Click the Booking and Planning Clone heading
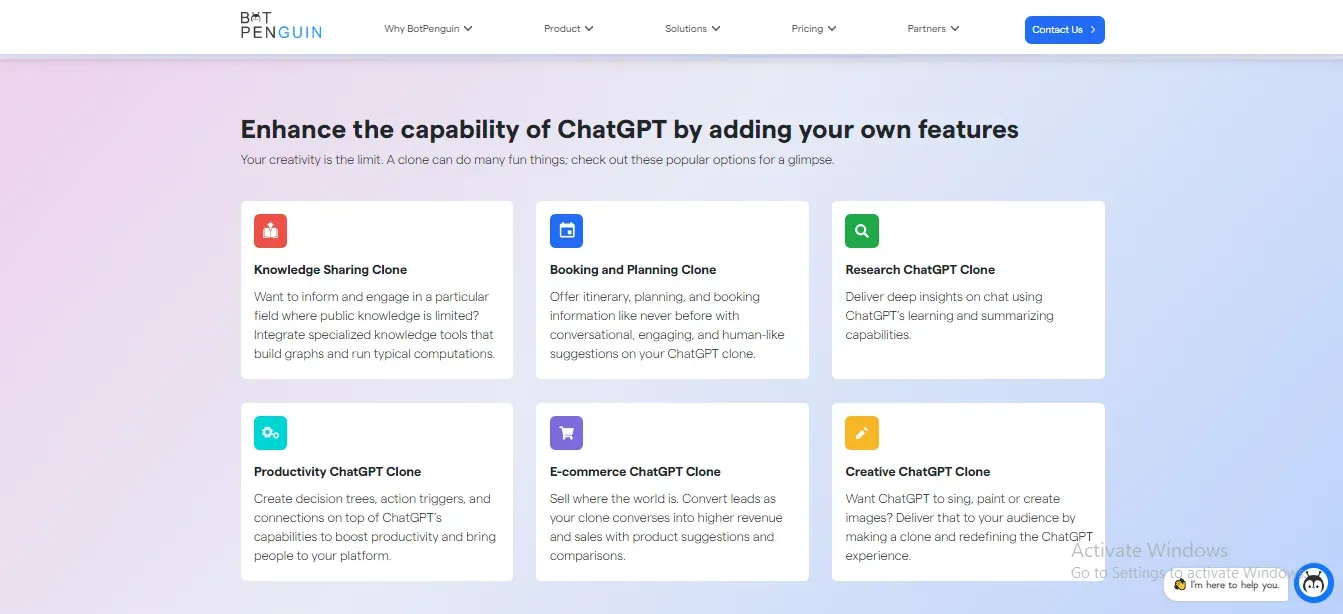Image resolution: width=1343 pixels, height=614 pixels. click(x=633, y=270)
